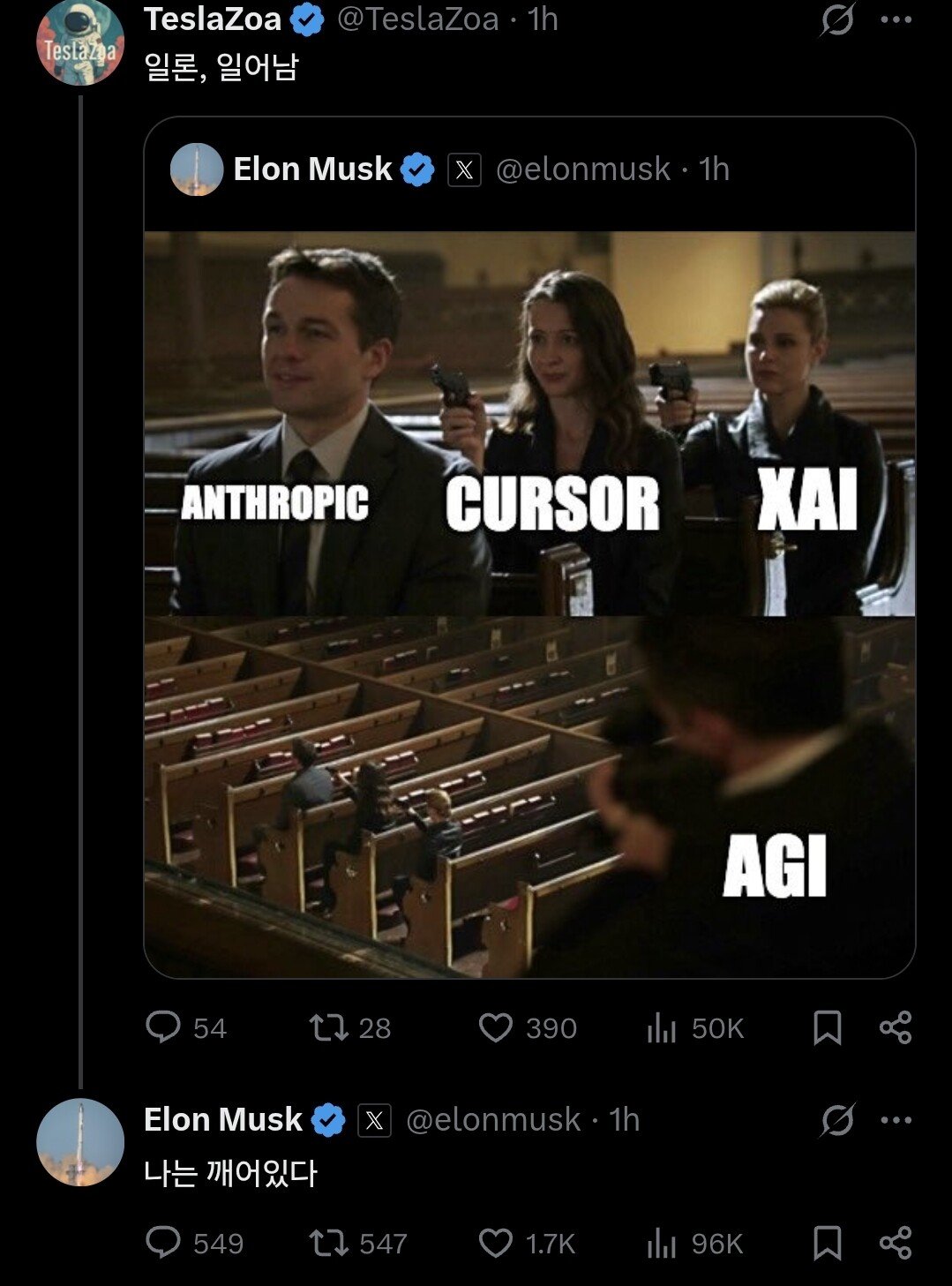The image size is (952, 1286).
Task: Open more options on Elon Musk's reply
Action: (x=896, y=1120)
